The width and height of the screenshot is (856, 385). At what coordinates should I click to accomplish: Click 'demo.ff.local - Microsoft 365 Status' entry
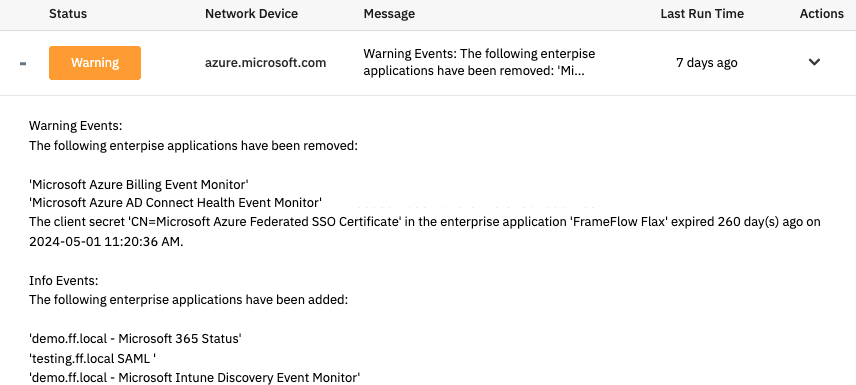[x=135, y=339]
